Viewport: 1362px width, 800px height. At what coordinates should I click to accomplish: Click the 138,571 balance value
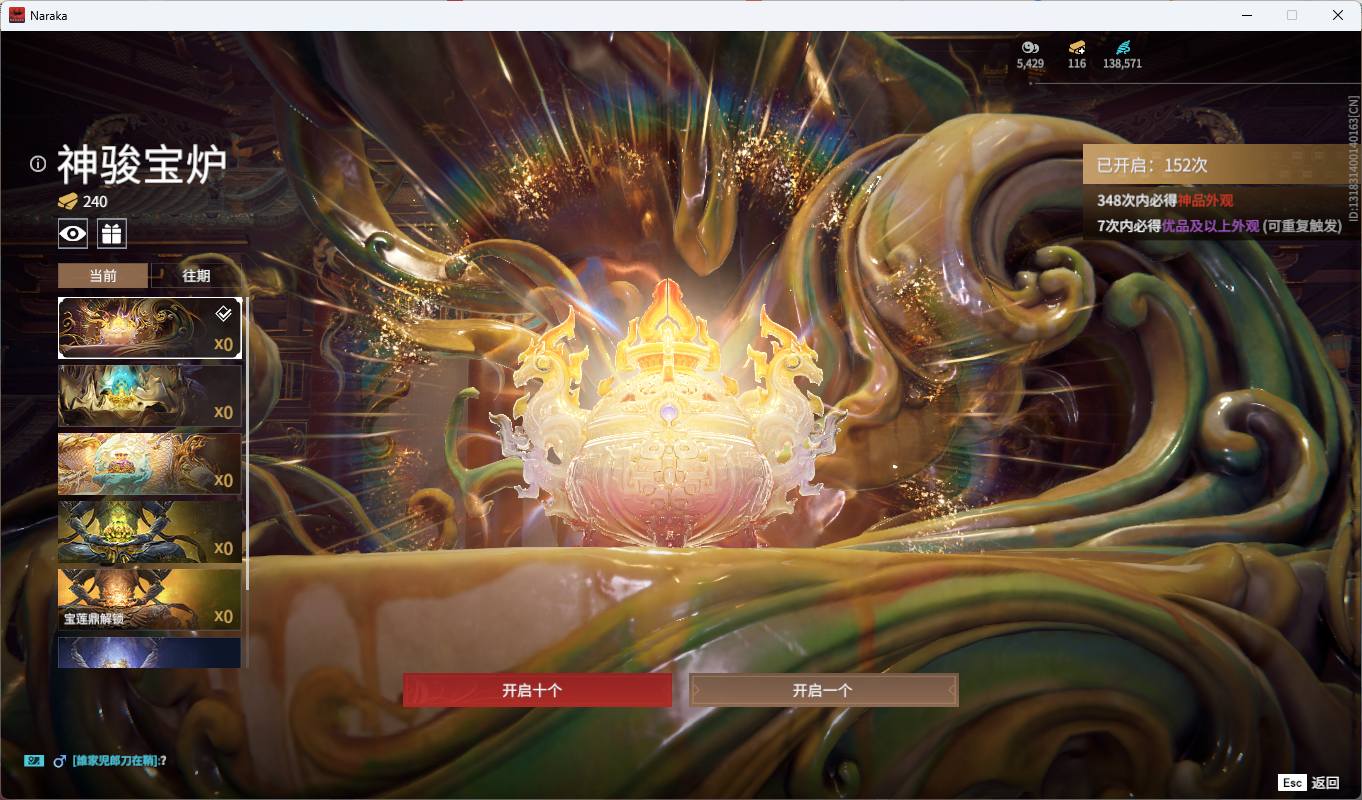pos(1122,63)
